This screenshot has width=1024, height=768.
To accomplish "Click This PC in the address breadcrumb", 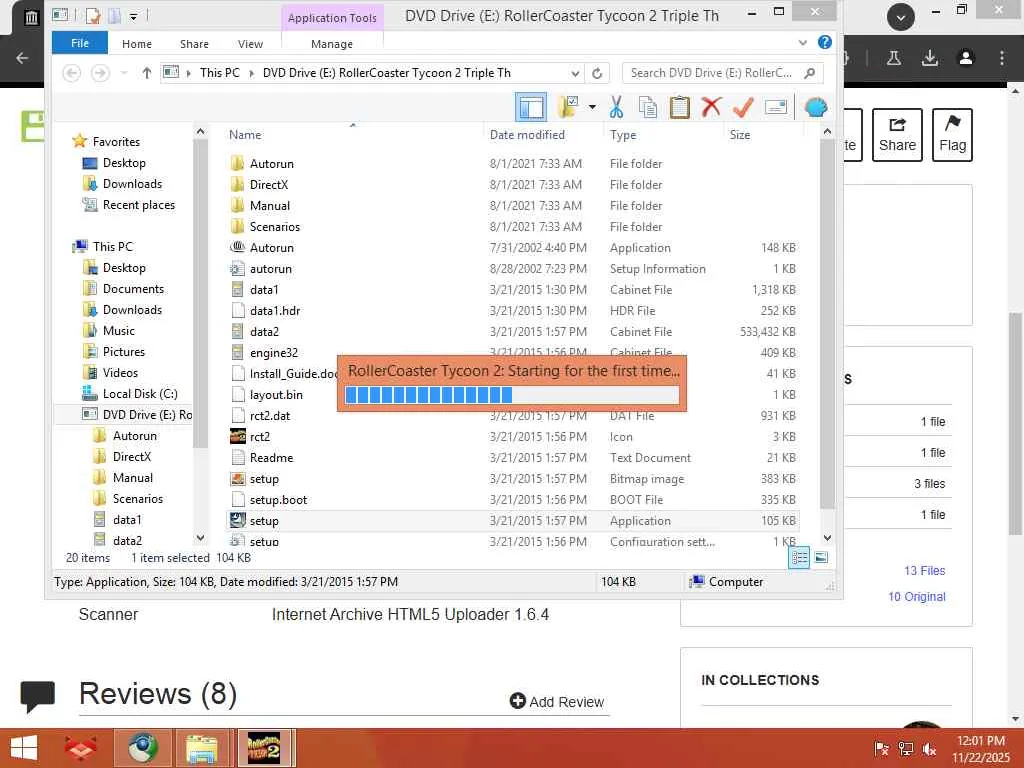I will (219, 73).
